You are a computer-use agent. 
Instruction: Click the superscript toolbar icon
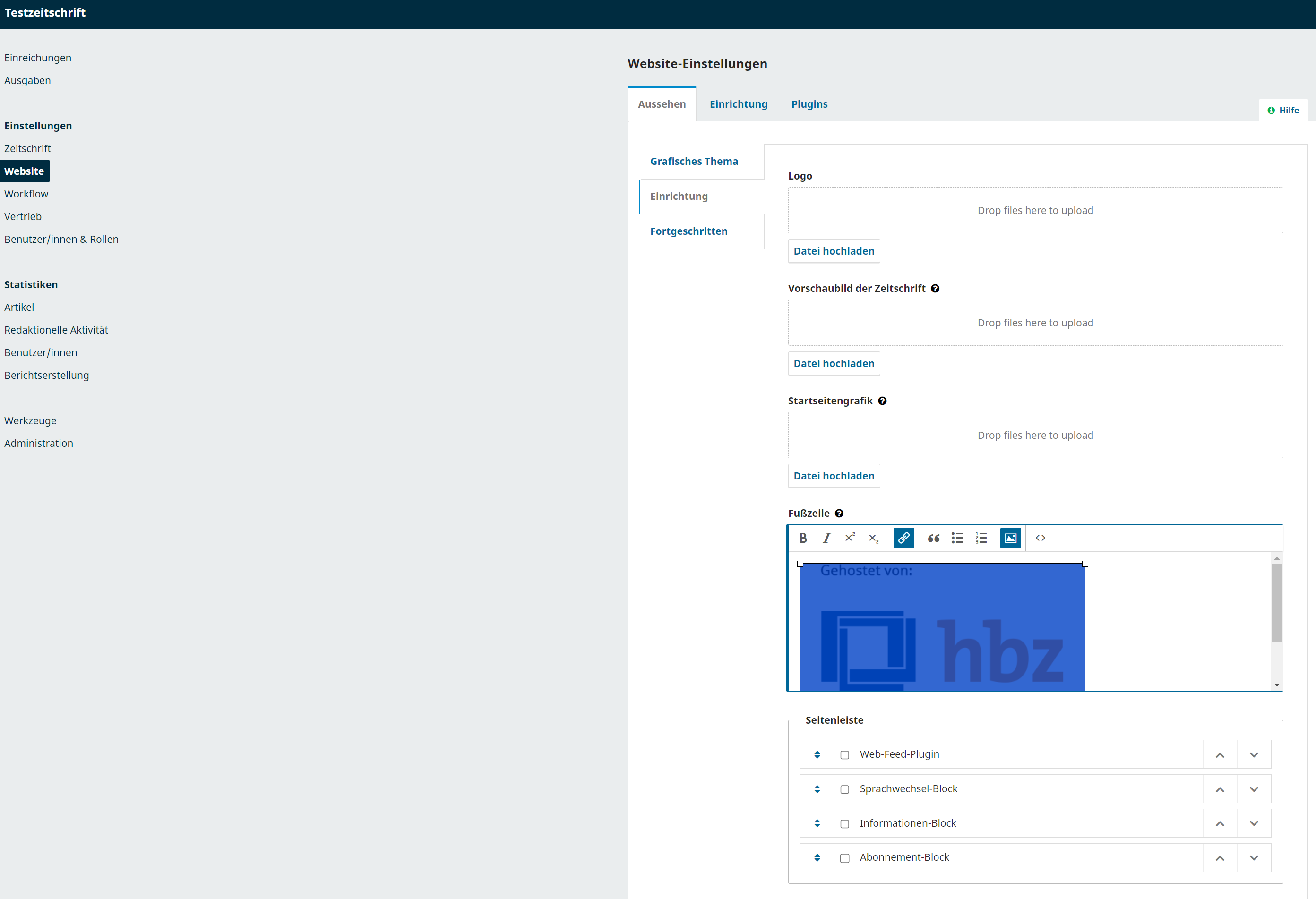tap(850, 538)
